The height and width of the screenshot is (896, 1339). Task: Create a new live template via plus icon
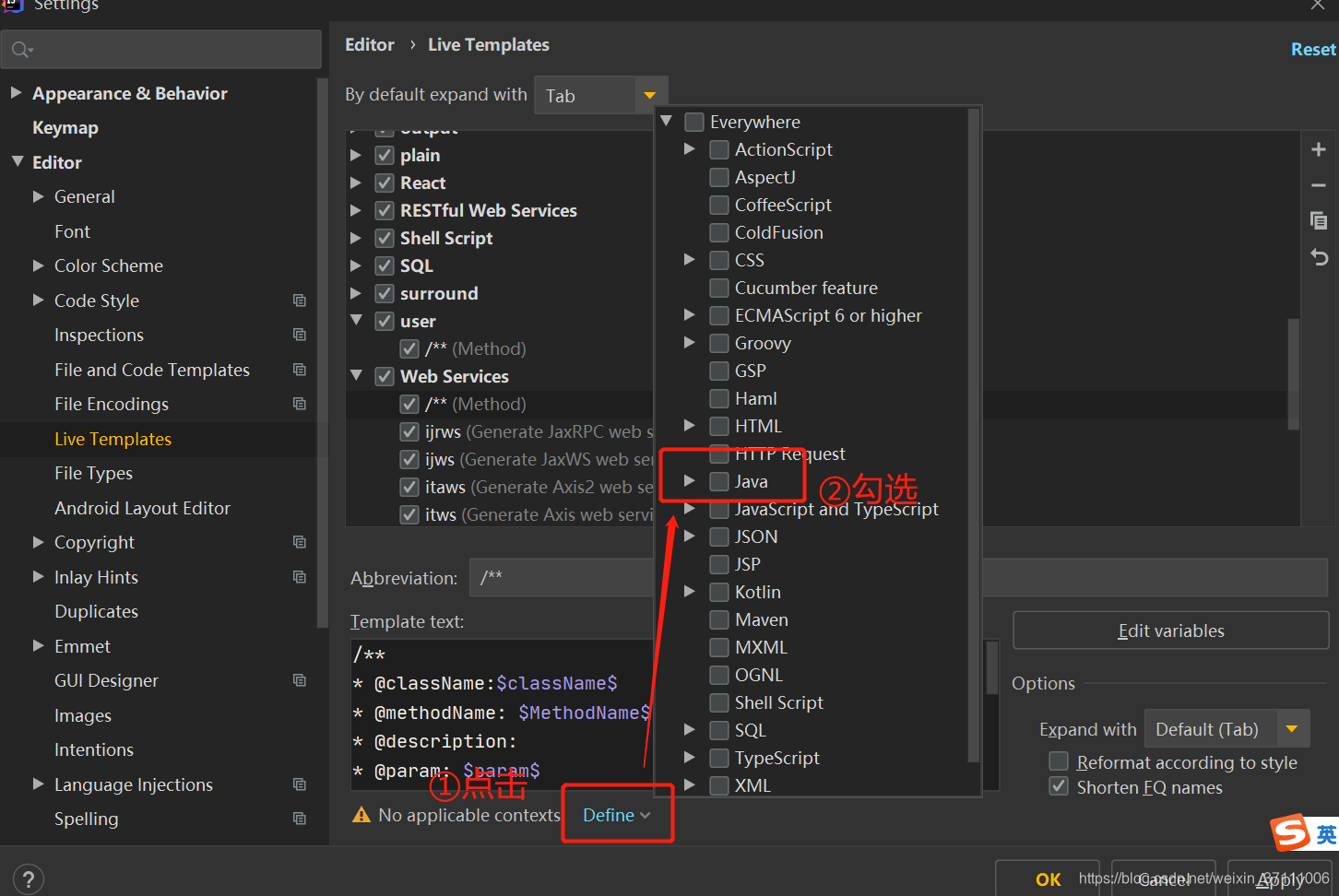(1318, 148)
